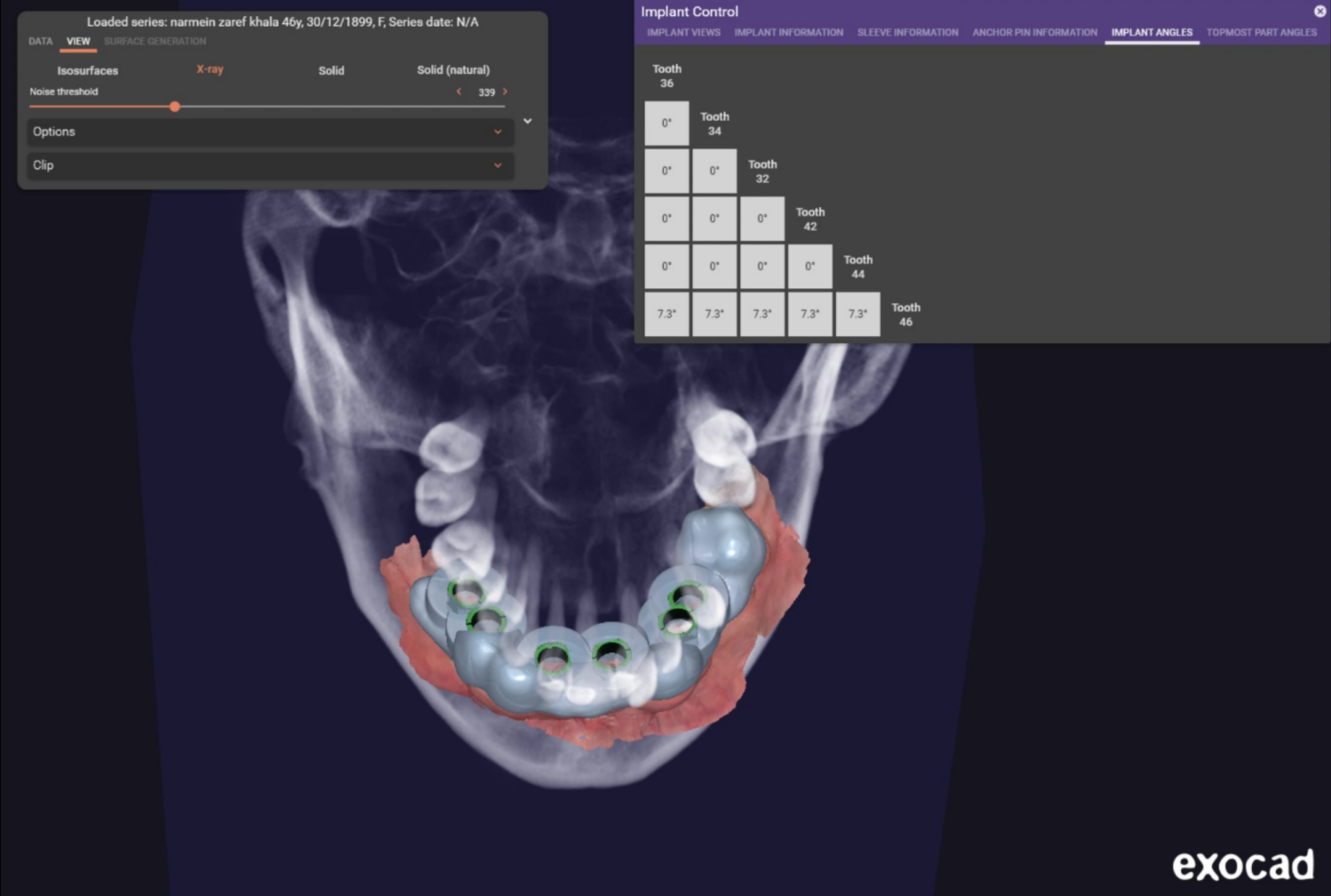Decrease noise threshold using left arrow
The width and height of the screenshot is (1331, 896).
(458, 91)
